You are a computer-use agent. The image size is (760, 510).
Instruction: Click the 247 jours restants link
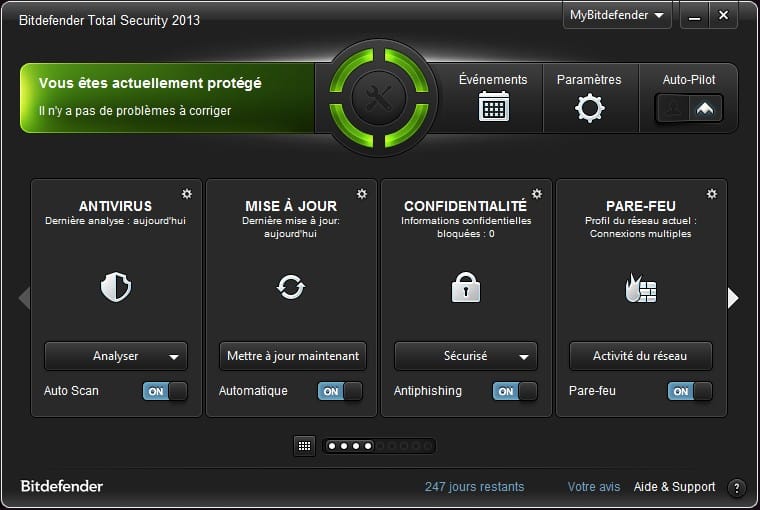click(475, 487)
